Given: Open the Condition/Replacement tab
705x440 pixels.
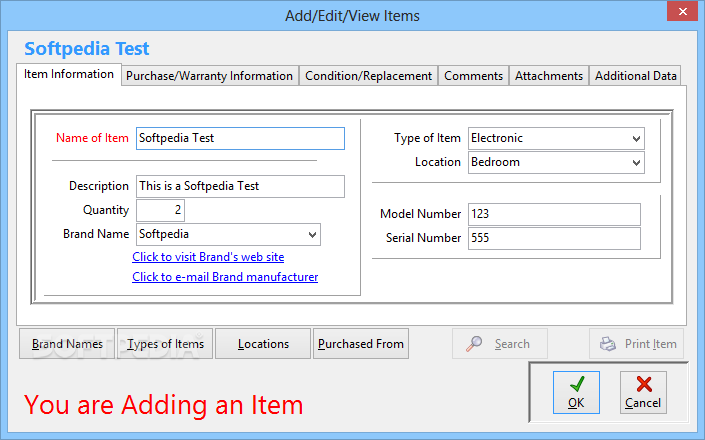Looking at the screenshot, I should 368,76.
